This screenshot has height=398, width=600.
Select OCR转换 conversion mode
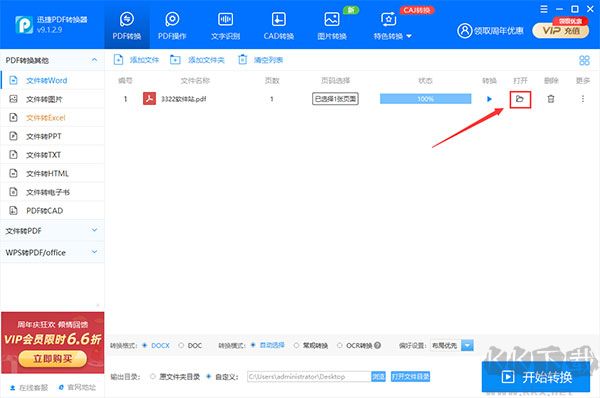(355, 345)
